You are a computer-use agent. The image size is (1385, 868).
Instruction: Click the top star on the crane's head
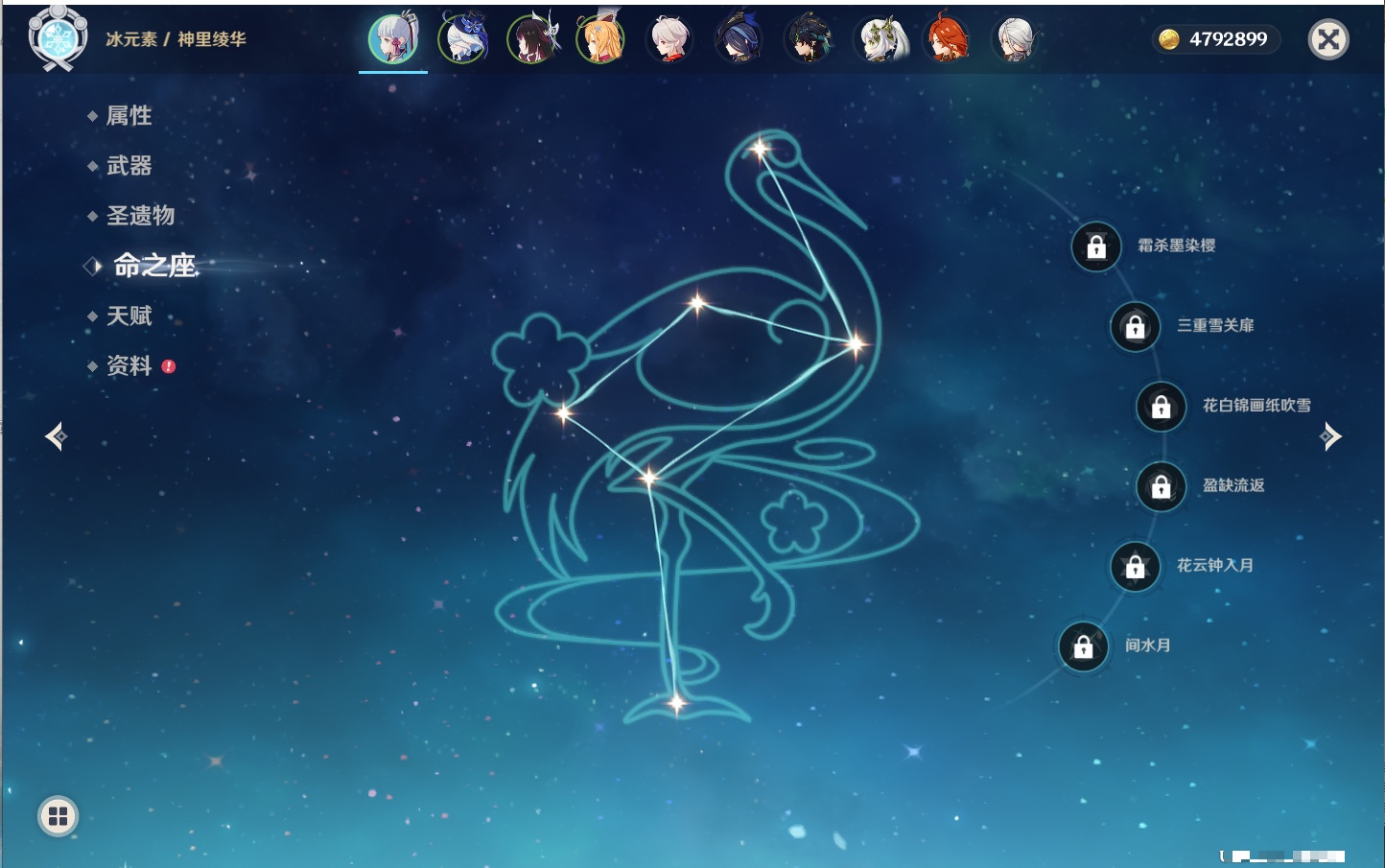[760, 149]
